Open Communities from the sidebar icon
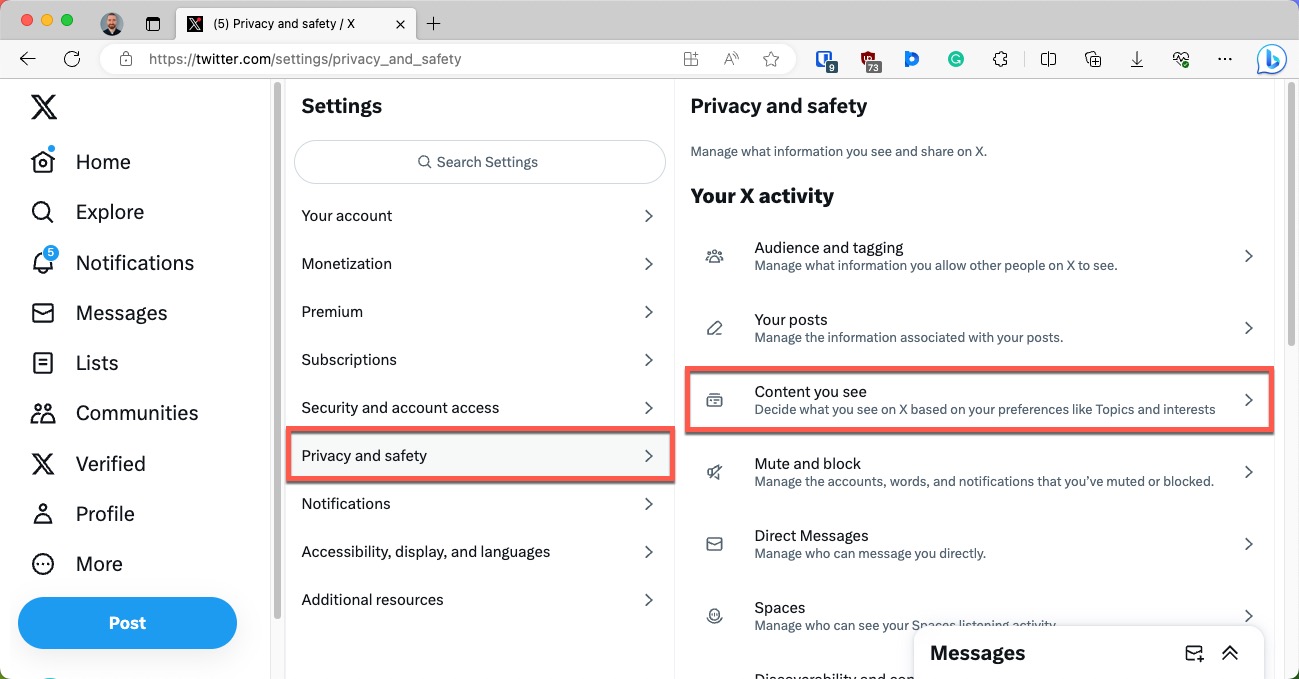Image resolution: width=1299 pixels, height=679 pixels. coord(42,412)
